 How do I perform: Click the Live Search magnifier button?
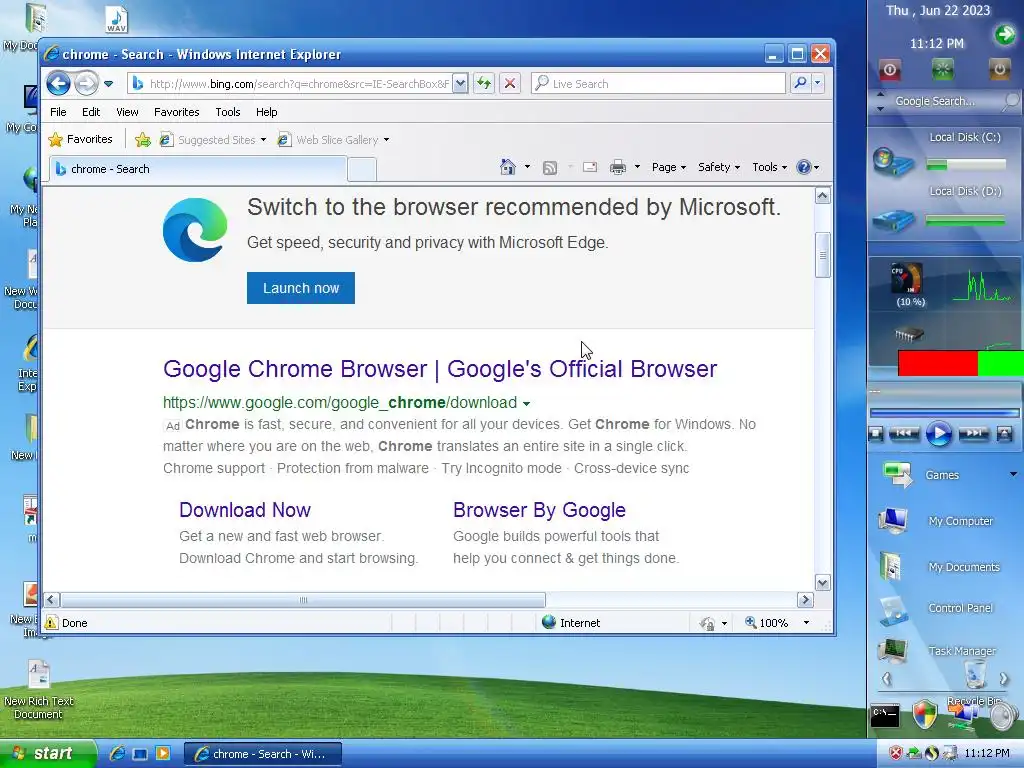(800, 84)
